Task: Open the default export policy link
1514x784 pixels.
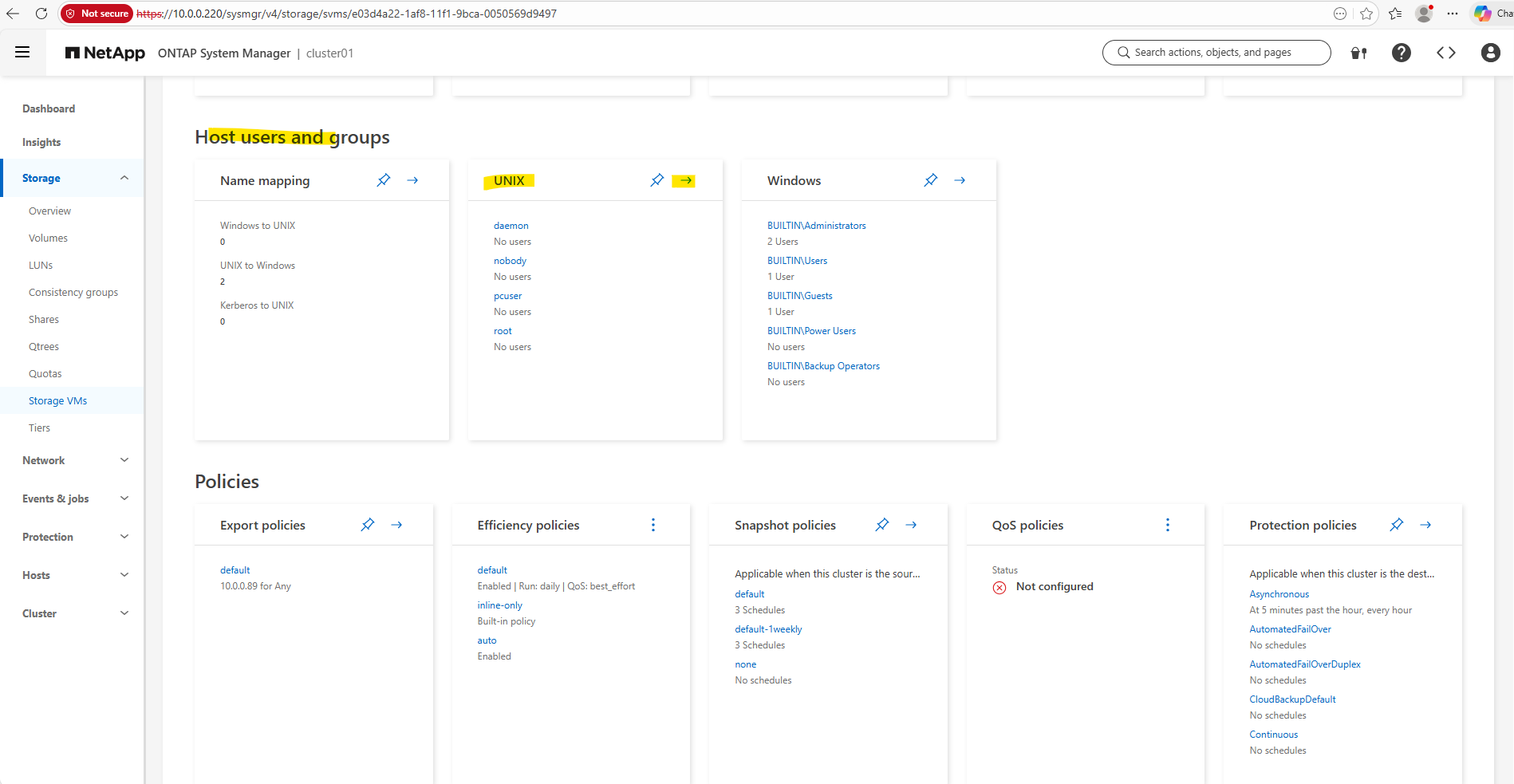Action: click(x=235, y=570)
